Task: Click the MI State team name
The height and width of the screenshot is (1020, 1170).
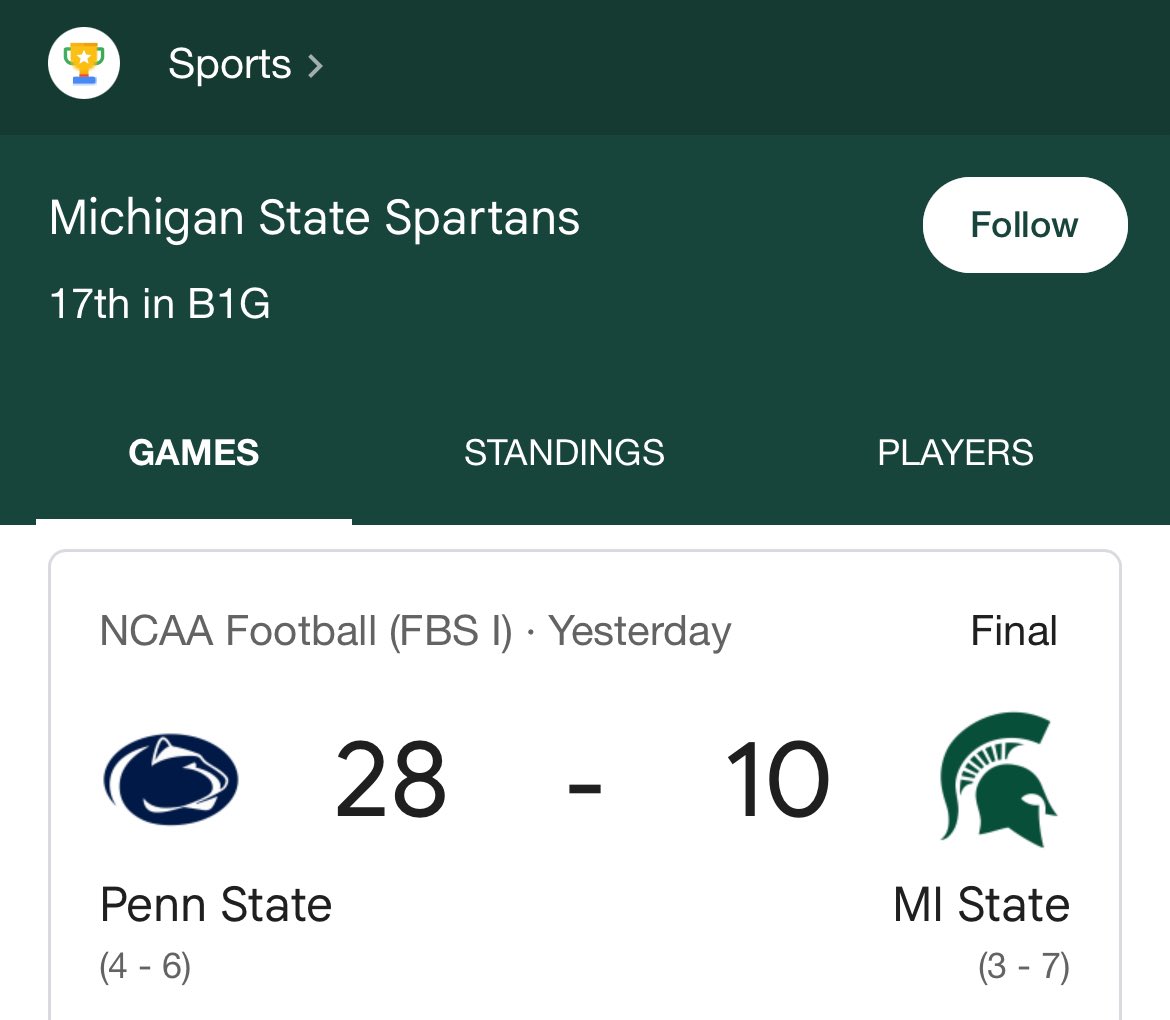Action: click(x=981, y=905)
